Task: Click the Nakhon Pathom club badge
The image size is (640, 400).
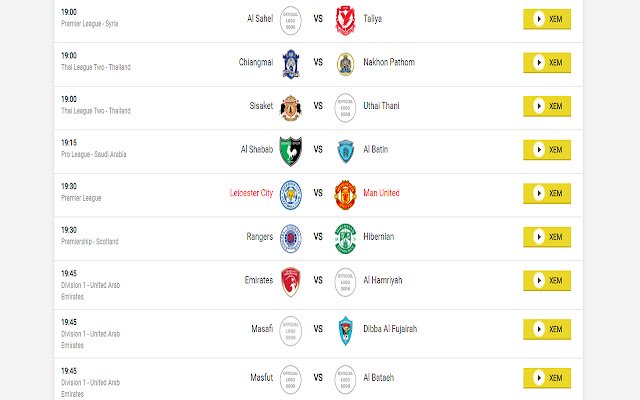Action: [x=345, y=64]
